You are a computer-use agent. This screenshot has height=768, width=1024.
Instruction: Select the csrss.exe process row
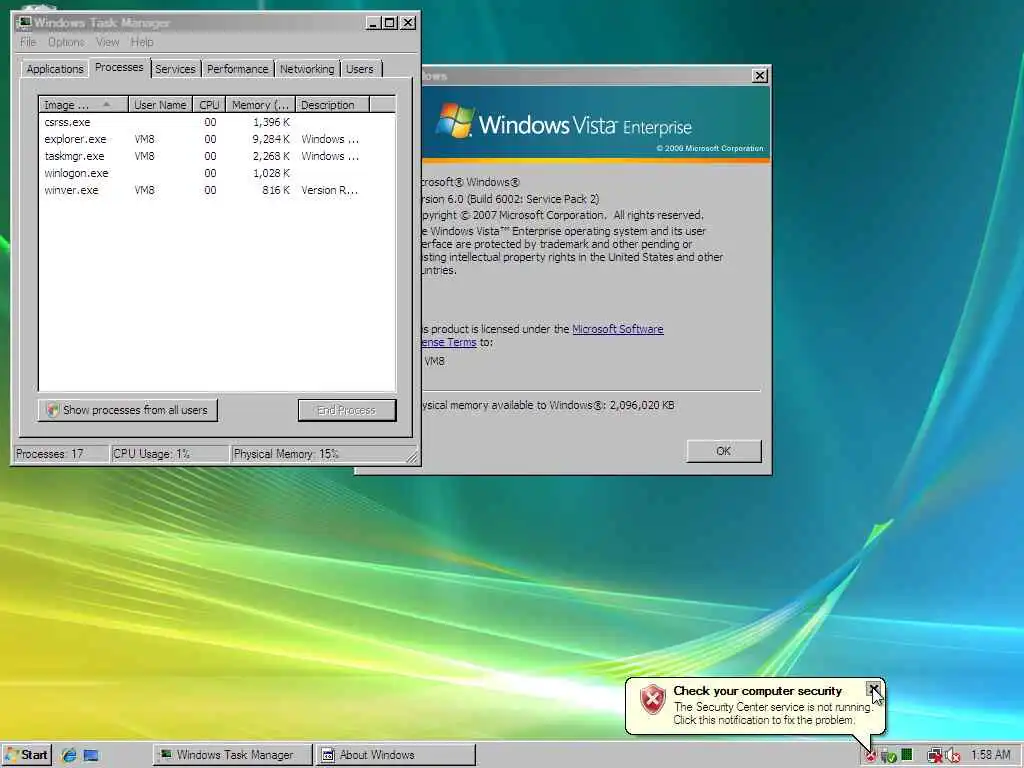pyautogui.click(x=217, y=122)
